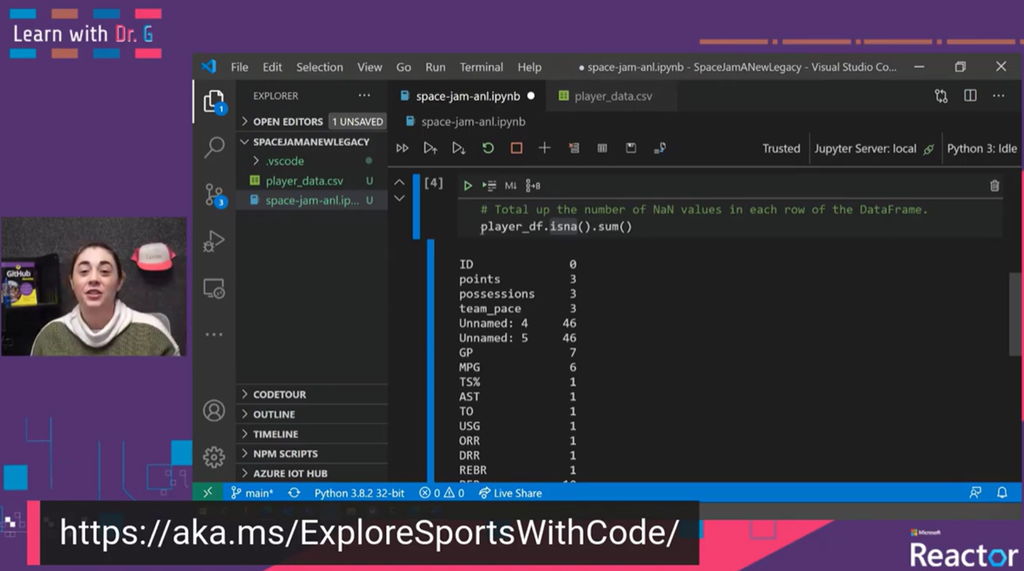Delete the cell using trash icon
The height and width of the screenshot is (571, 1024).
[x=994, y=185]
